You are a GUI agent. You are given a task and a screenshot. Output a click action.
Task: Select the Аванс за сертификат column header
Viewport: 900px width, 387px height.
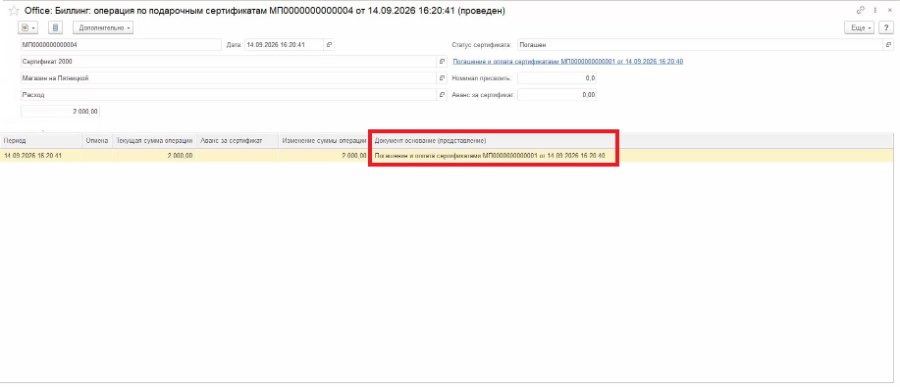click(x=237, y=141)
